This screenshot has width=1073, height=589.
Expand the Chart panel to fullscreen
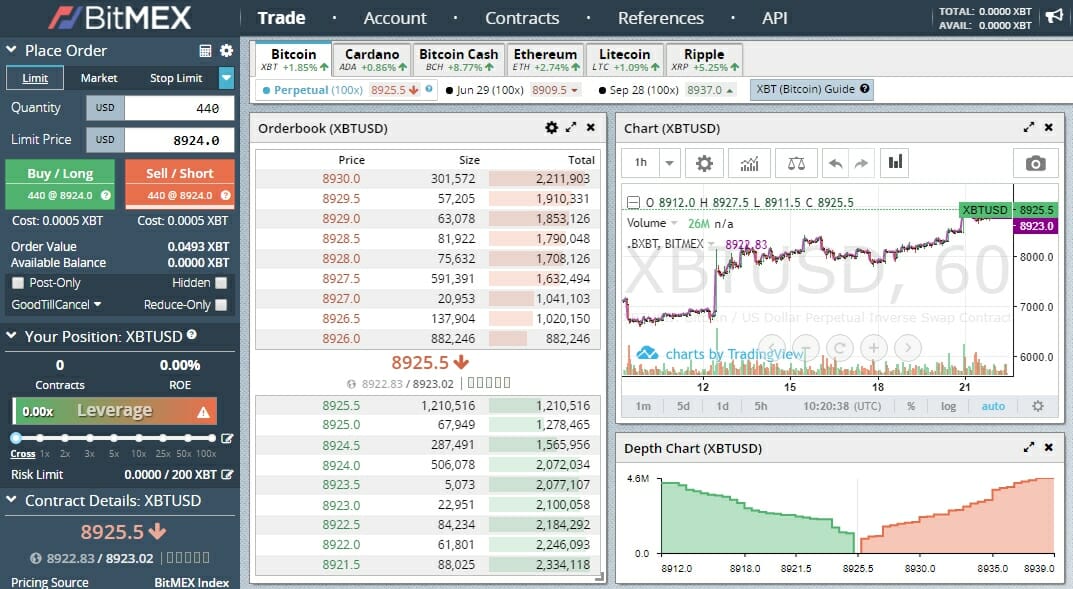[x=1029, y=127]
